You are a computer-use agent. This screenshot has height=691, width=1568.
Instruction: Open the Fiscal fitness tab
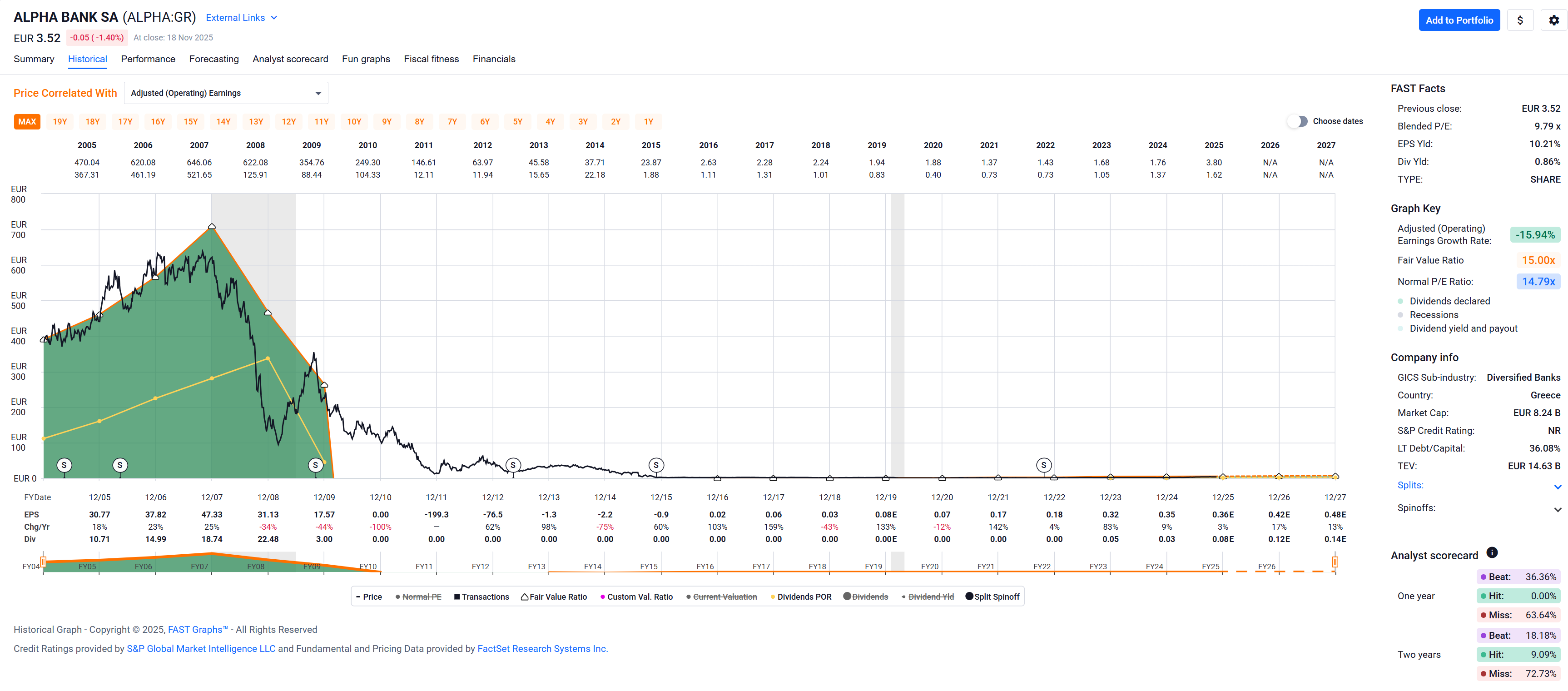(431, 59)
